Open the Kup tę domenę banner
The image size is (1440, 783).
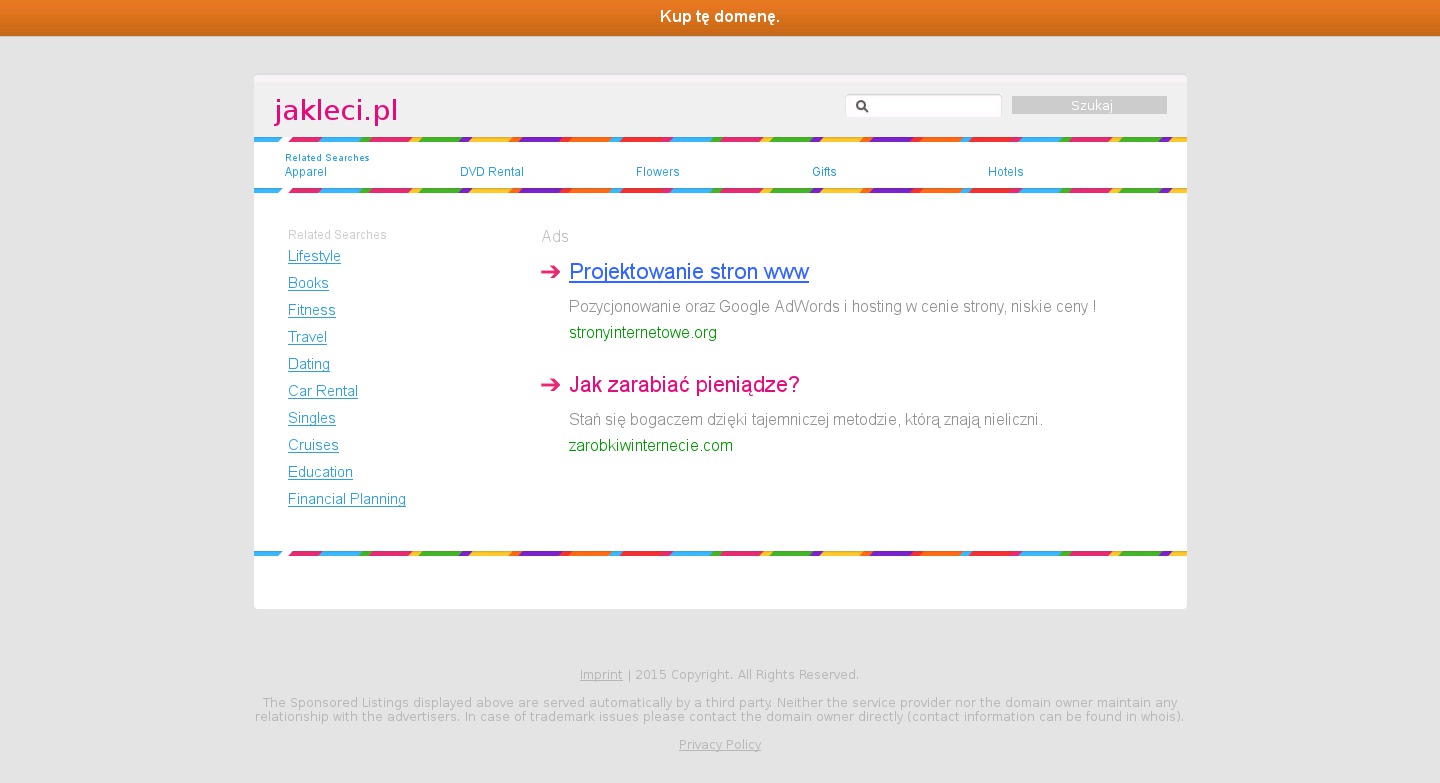click(720, 17)
